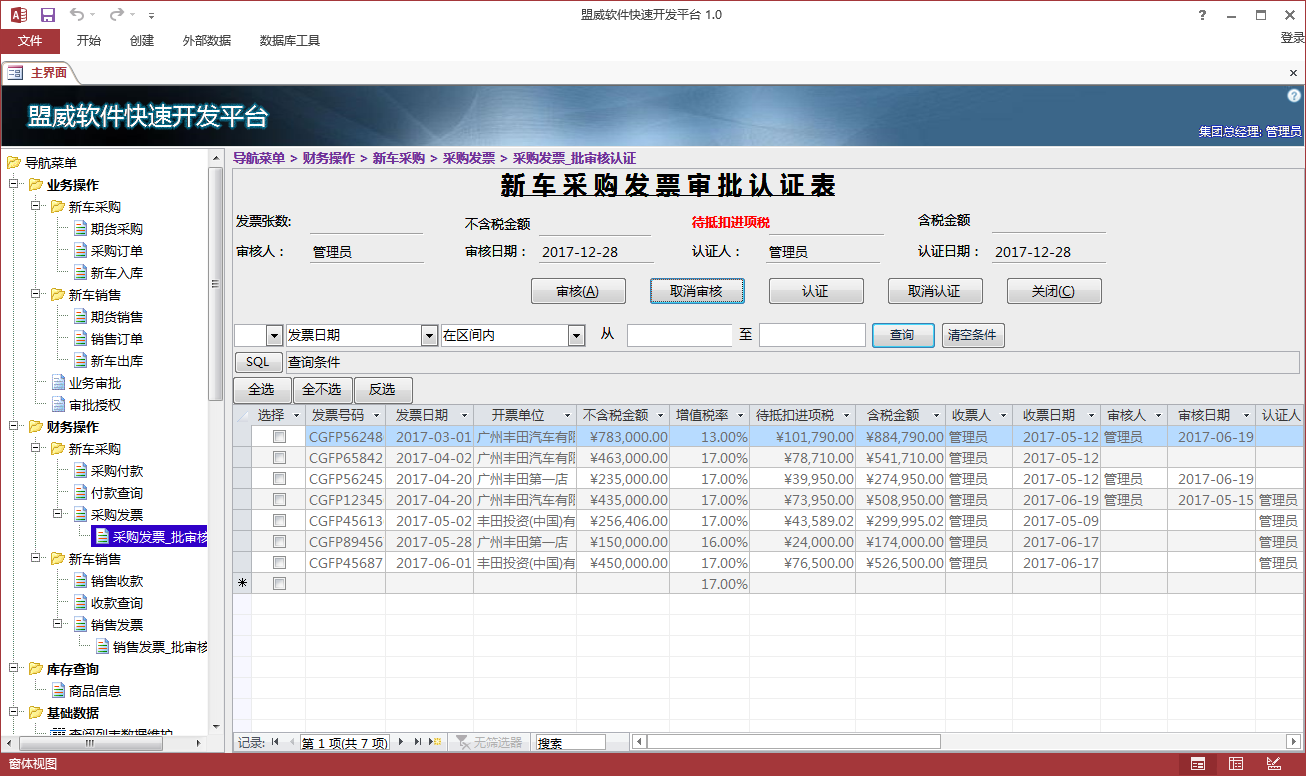Click the 认证 button
Viewport: 1306px width, 776px height.
pos(816,291)
